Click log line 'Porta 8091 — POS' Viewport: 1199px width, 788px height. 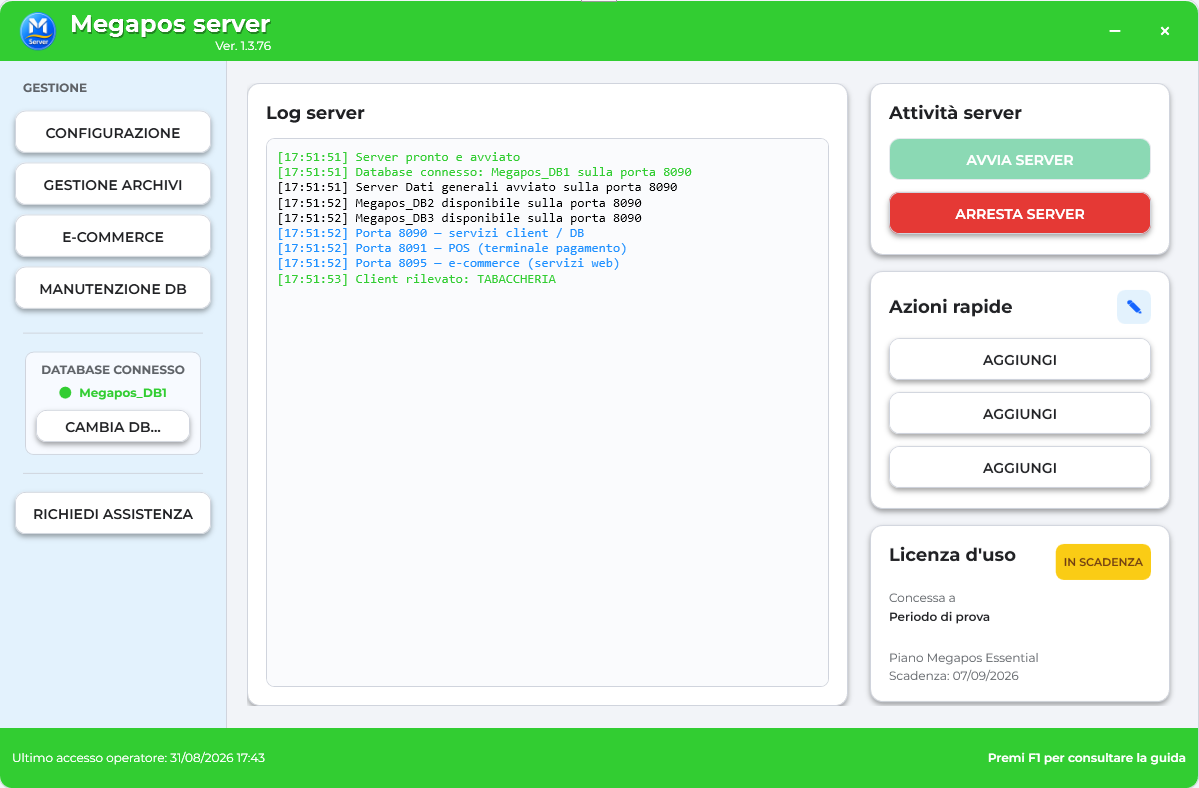pos(452,248)
